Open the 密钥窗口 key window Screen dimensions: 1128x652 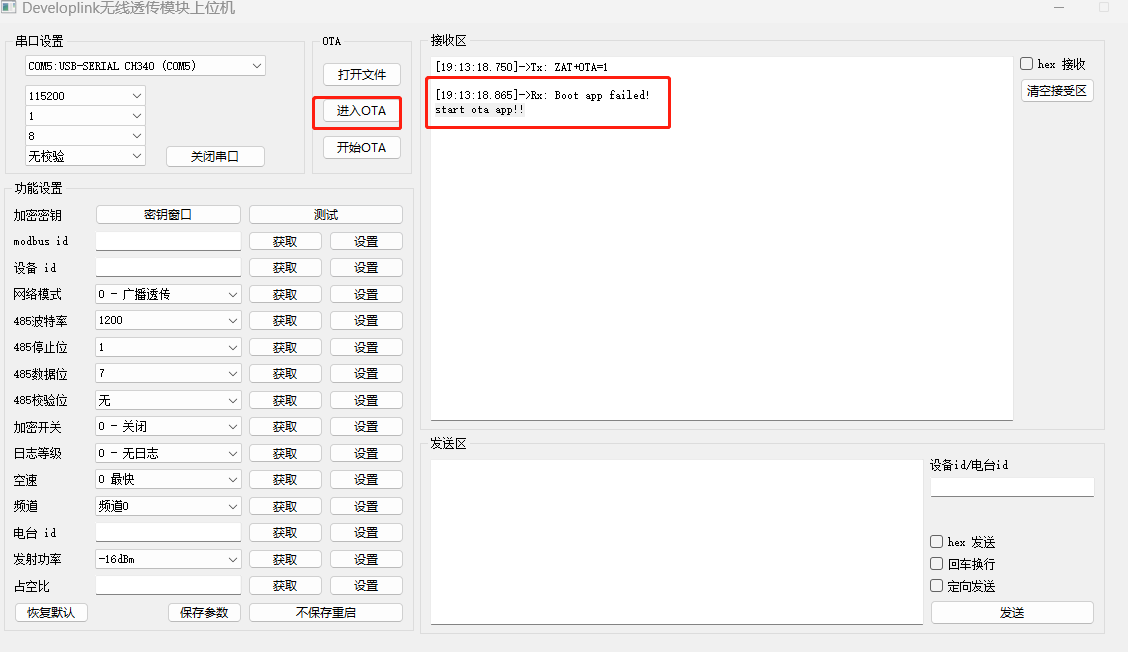click(168, 214)
